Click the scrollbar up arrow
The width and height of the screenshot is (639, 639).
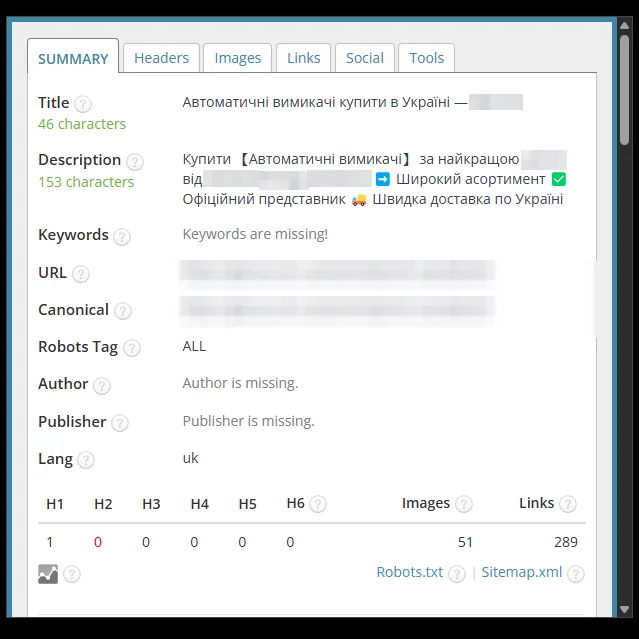click(x=625, y=26)
